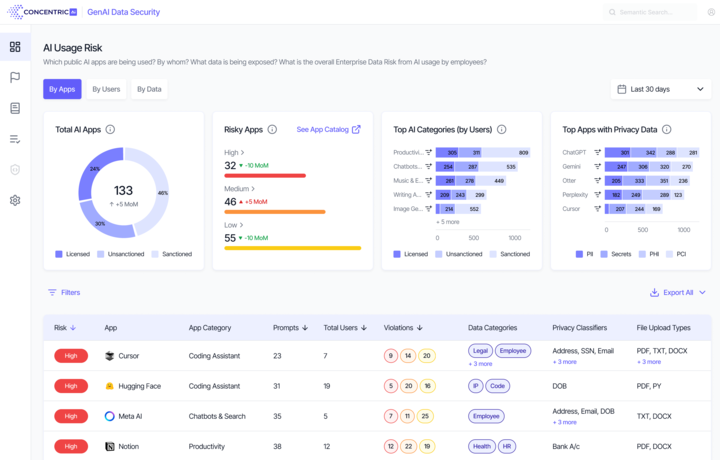Click the info icon beside Total AI Apps
The image size is (720, 460).
pyautogui.click(x=110, y=129)
